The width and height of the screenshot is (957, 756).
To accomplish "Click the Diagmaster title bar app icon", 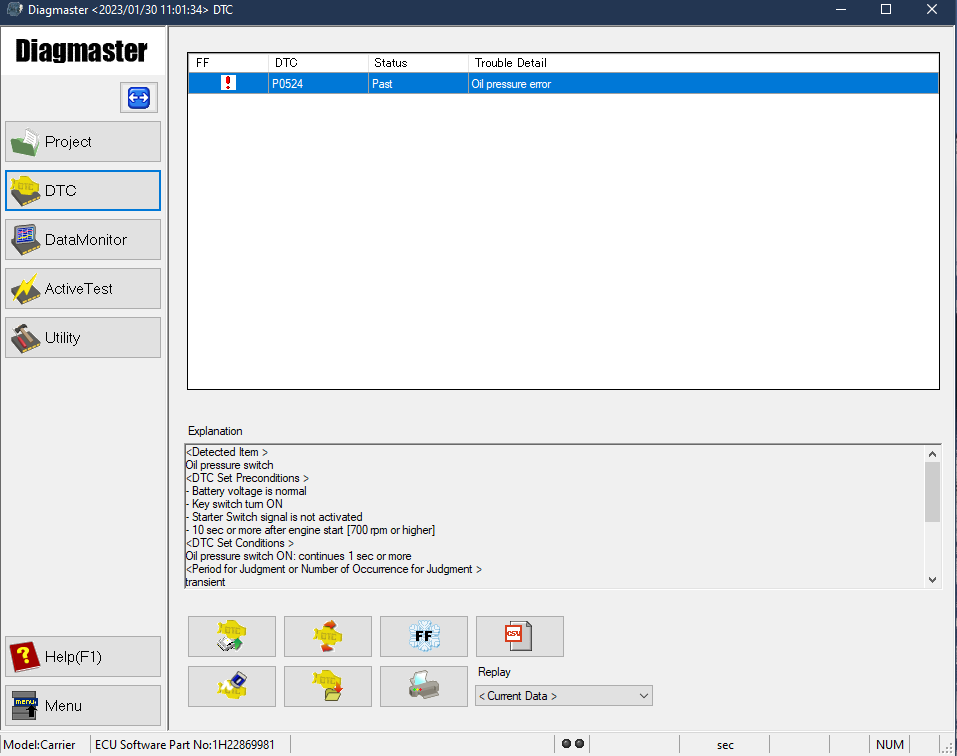I will coord(14,10).
